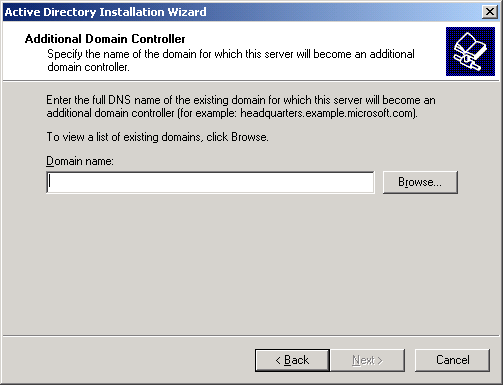Click the grayed-out Next button
The image size is (503, 385).
coord(367,360)
